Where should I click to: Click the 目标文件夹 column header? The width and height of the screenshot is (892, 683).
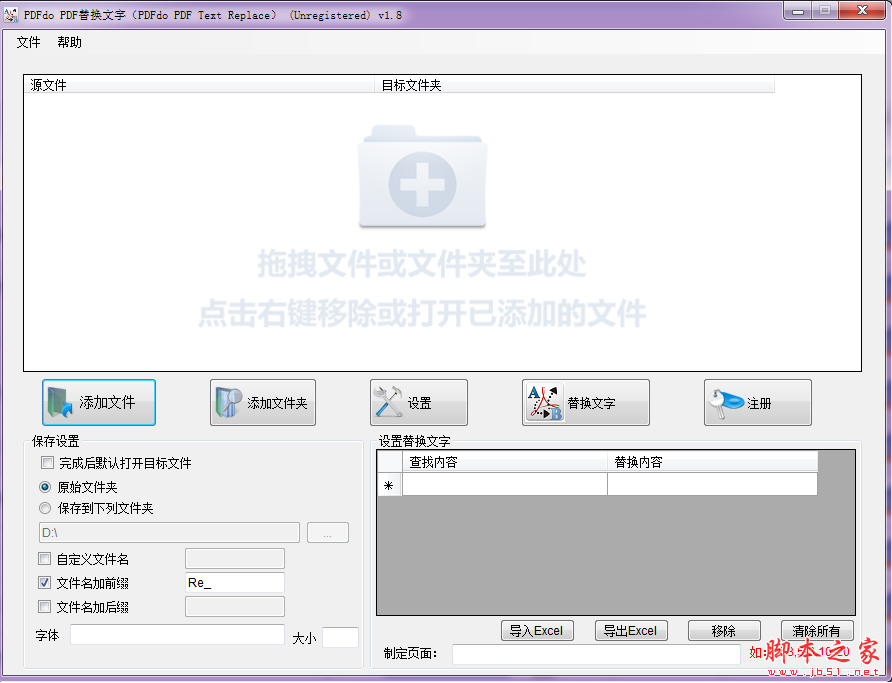click(575, 85)
